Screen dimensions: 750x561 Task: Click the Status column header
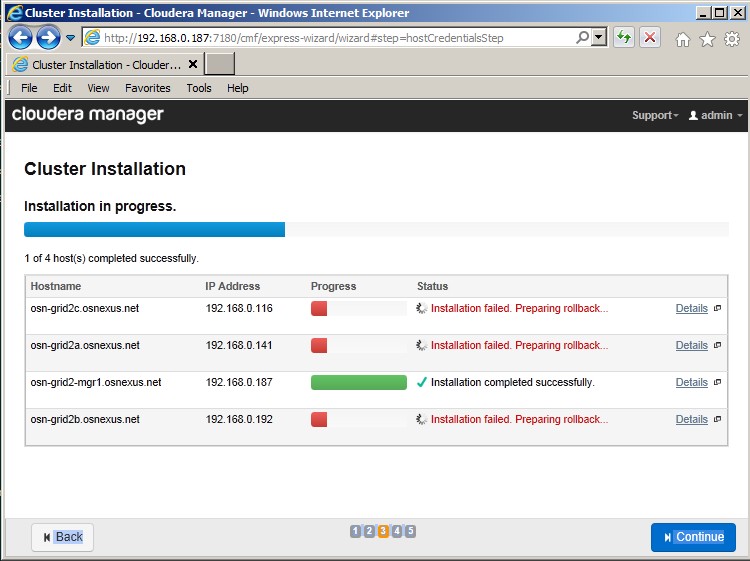click(x=432, y=286)
